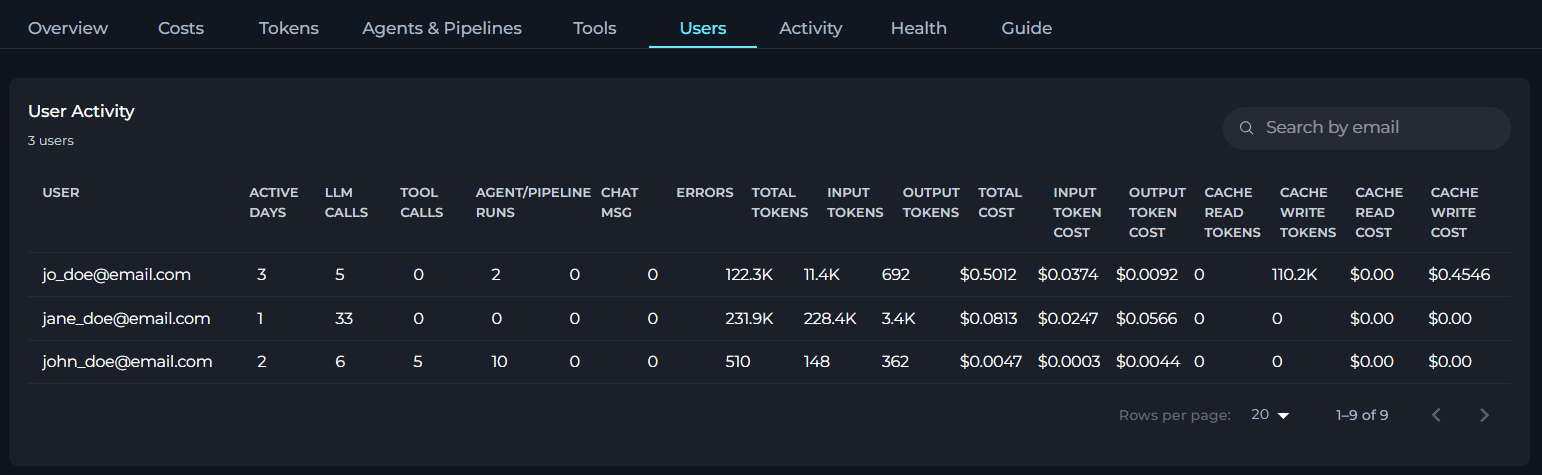Sort by INPUT TOKEN COST header
Image resolution: width=1542 pixels, height=475 pixels.
(x=1077, y=212)
